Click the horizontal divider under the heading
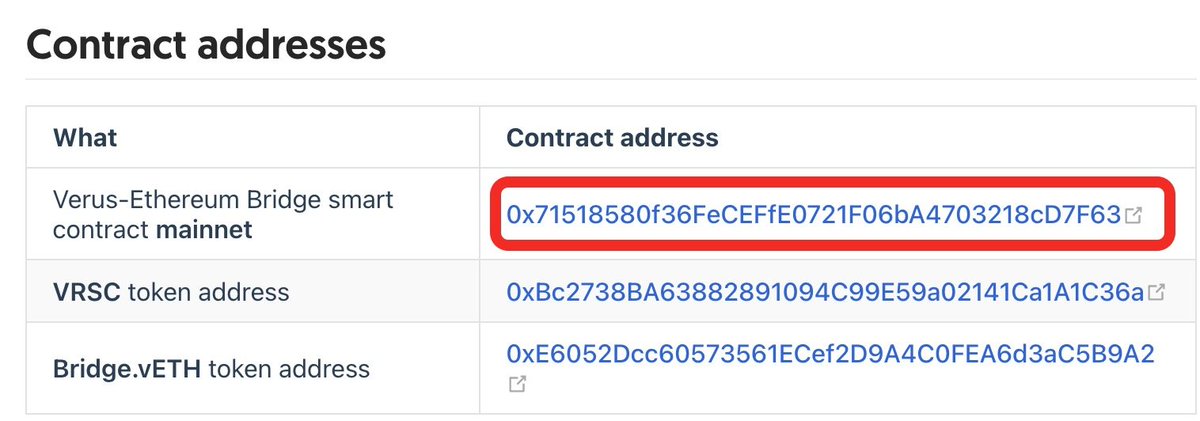Image resolution: width=1200 pixels, height=421 pixels. (x=600, y=79)
